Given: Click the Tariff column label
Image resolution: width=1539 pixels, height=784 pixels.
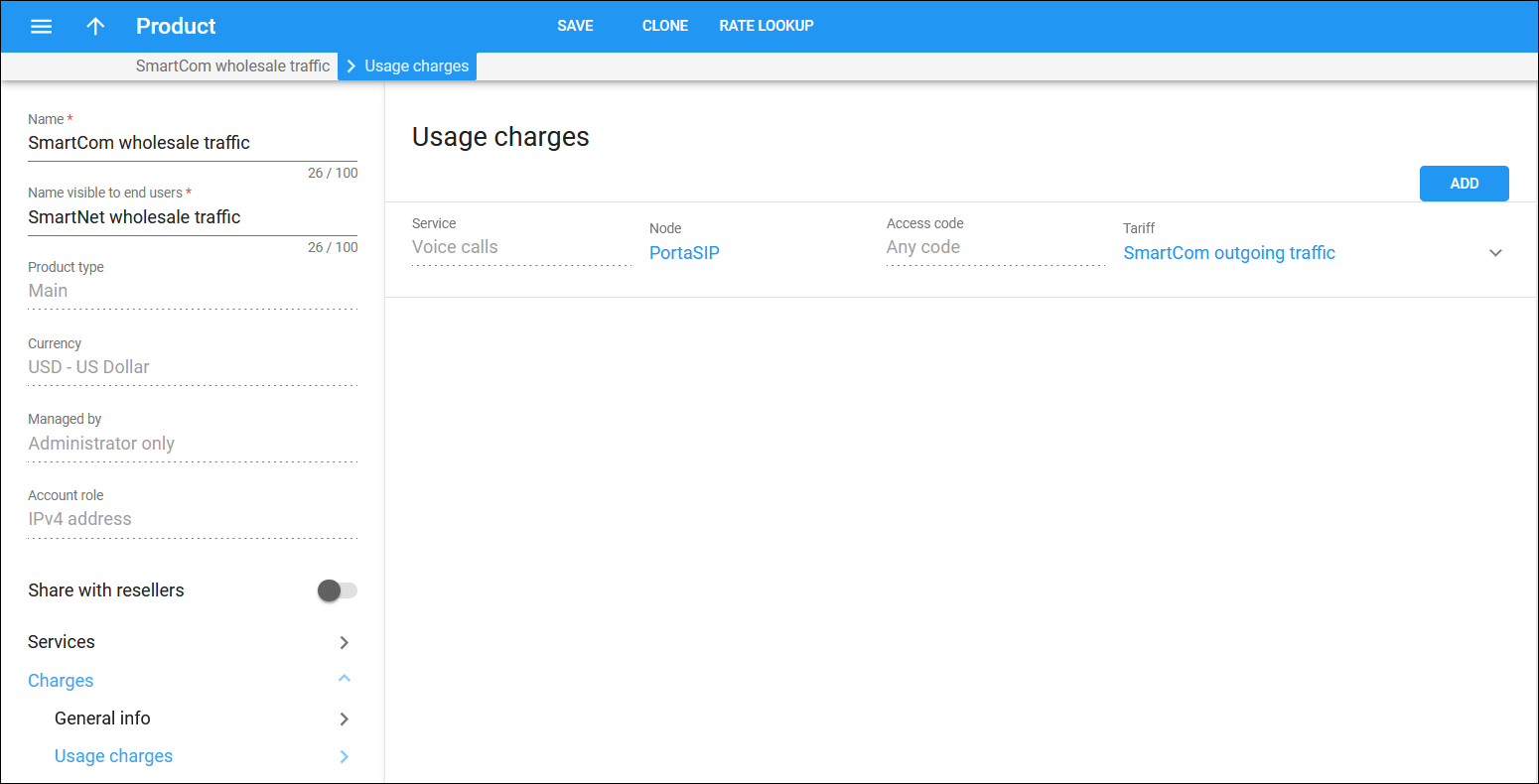Looking at the screenshot, I should (x=1139, y=228).
